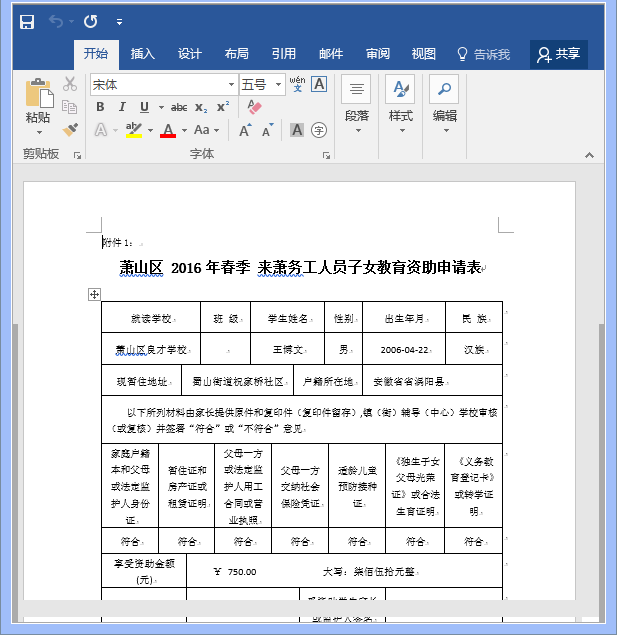
Task: Collapse the ribbon with the chevron
Action: 589,155
